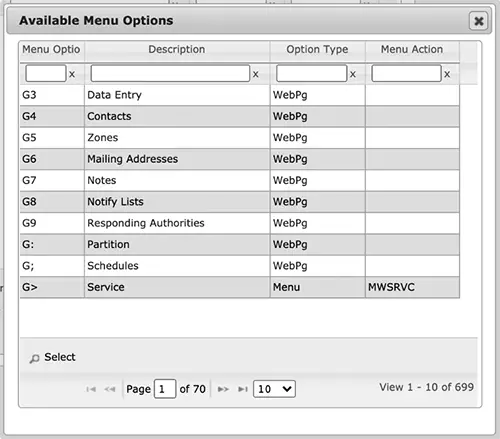Select the G; menu option cell
The height and width of the screenshot is (439, 500).
click(x=52, y=266)
